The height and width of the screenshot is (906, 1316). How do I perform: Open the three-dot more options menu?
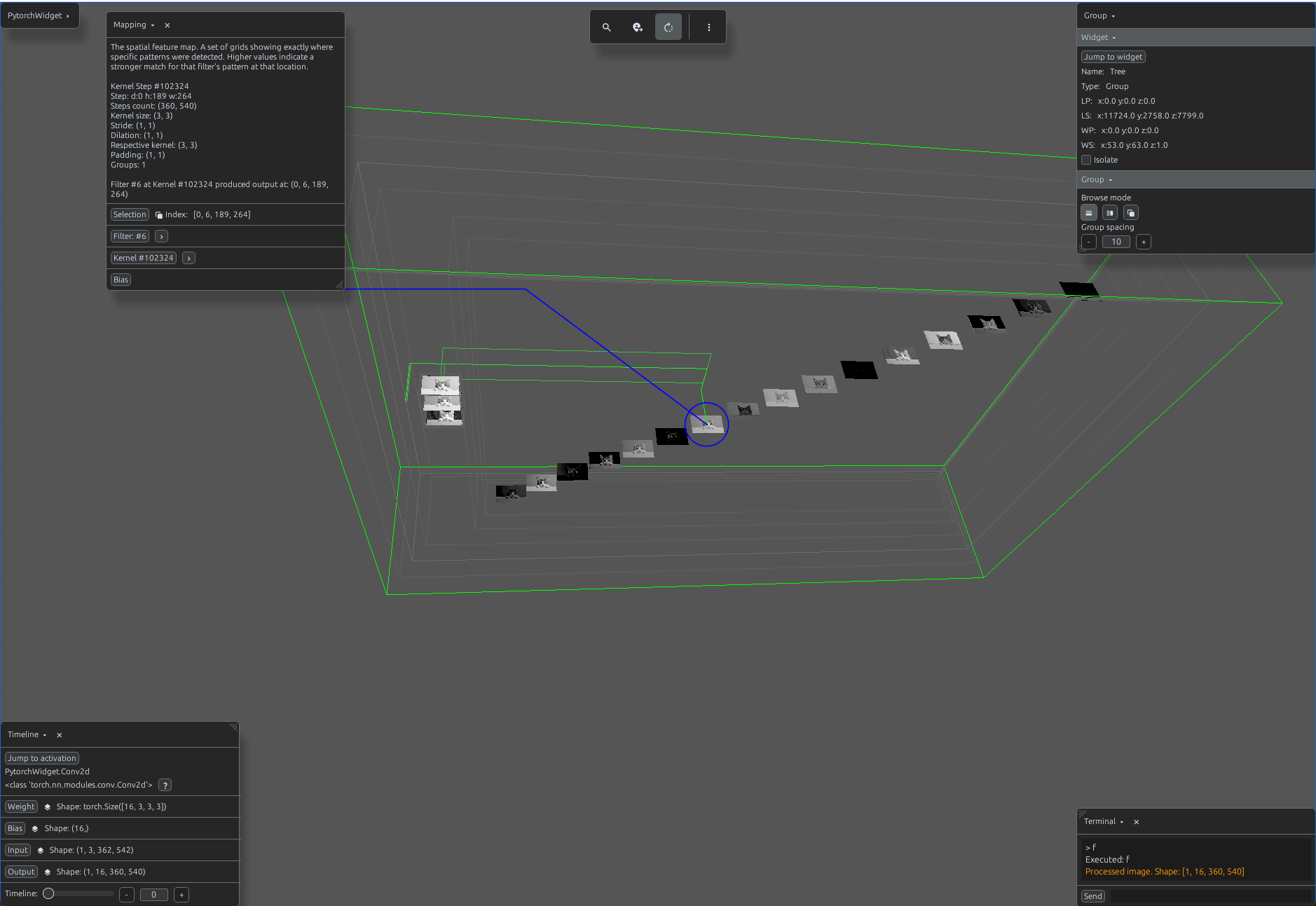click(709, 27)
